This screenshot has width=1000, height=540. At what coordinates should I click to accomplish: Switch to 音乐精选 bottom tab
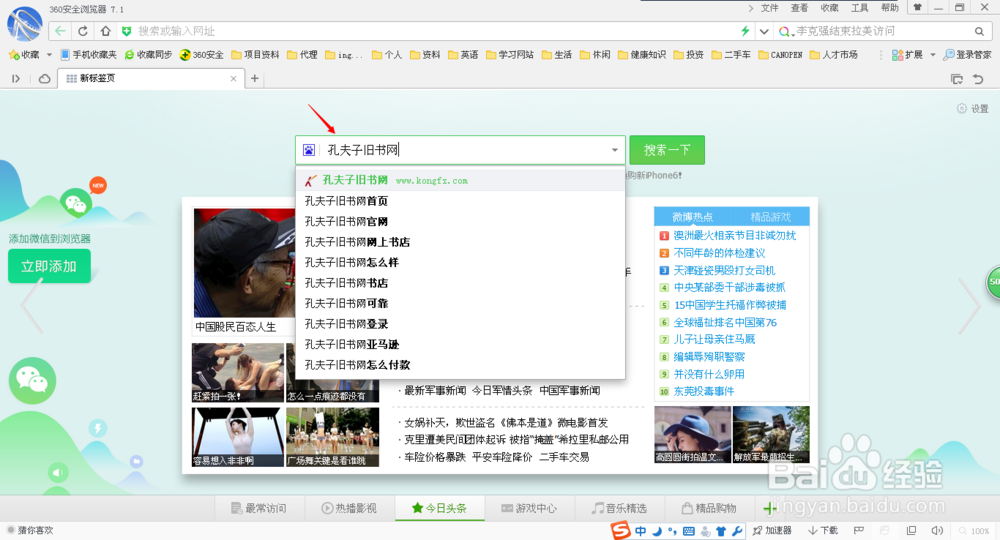[619, 508]
